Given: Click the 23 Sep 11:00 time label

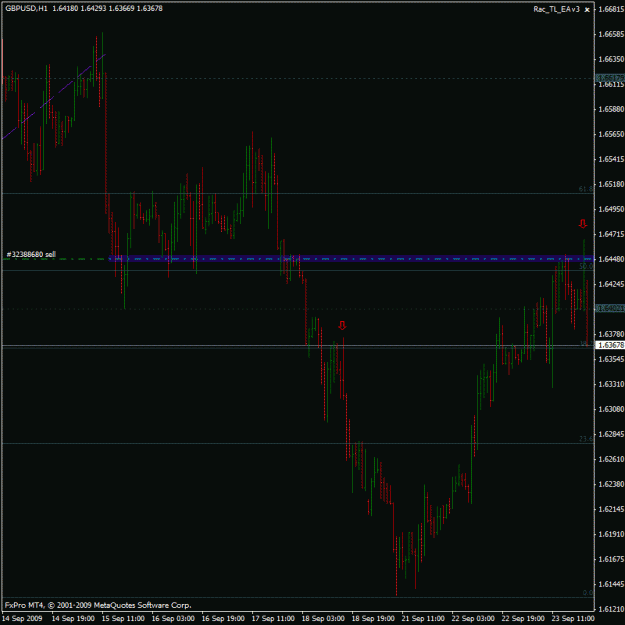Looking at the screenshot, I should [x=573, y=619].
